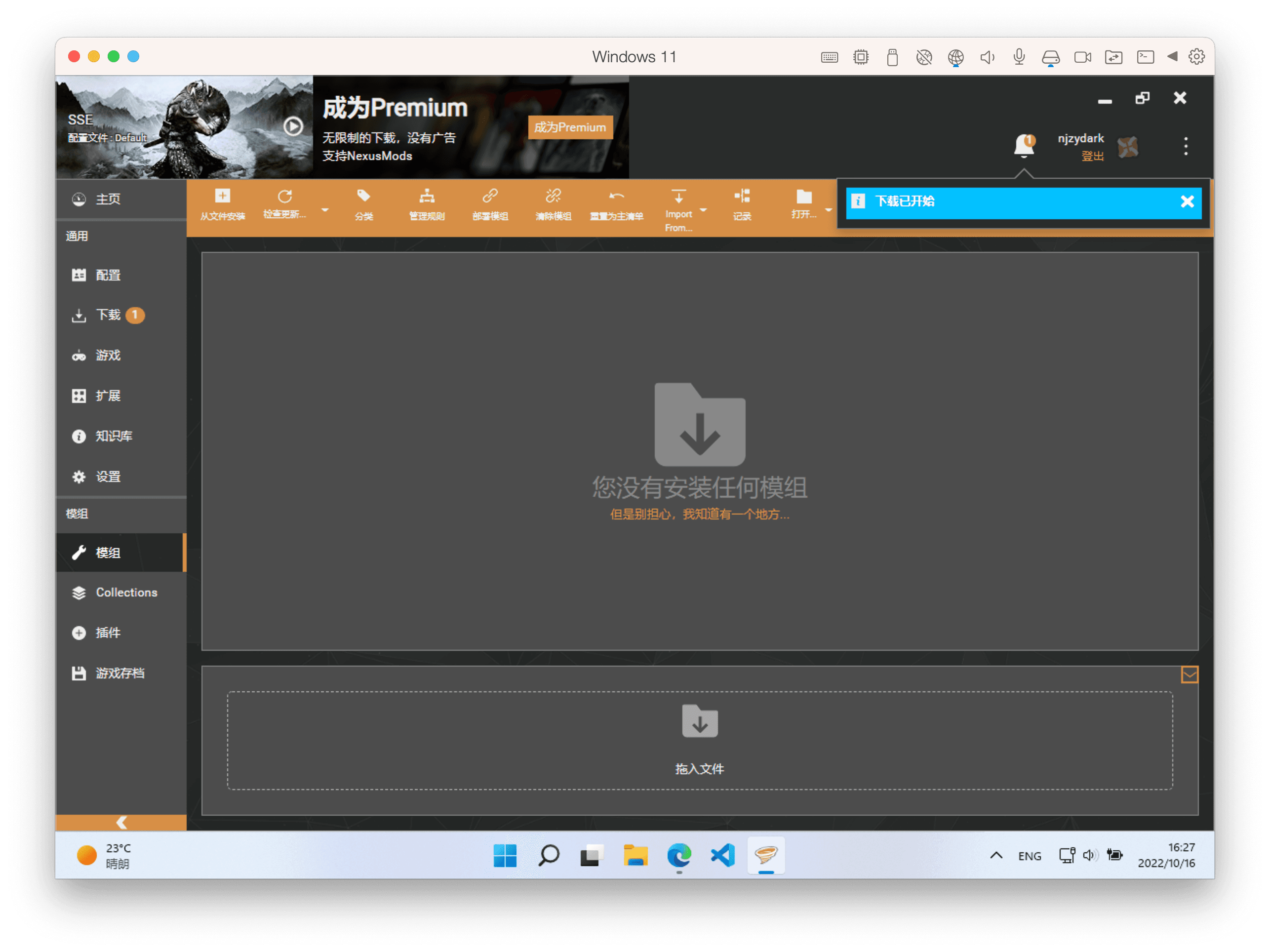The image size is (1270, 952).
Task: Click the orange 成为Premium button
Action: click(570, 127)
